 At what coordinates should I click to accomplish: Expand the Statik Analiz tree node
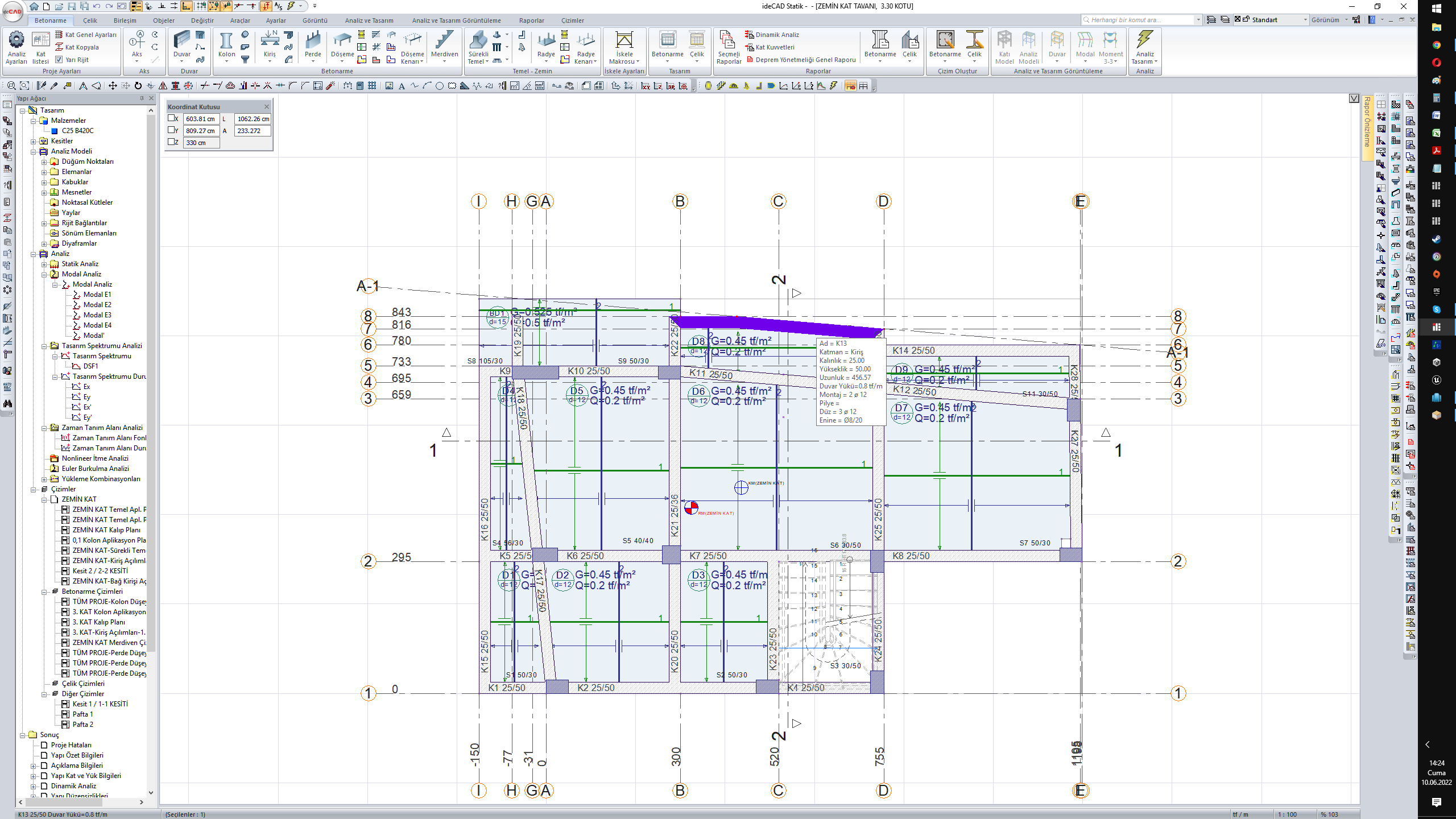[x=44, y=264]
